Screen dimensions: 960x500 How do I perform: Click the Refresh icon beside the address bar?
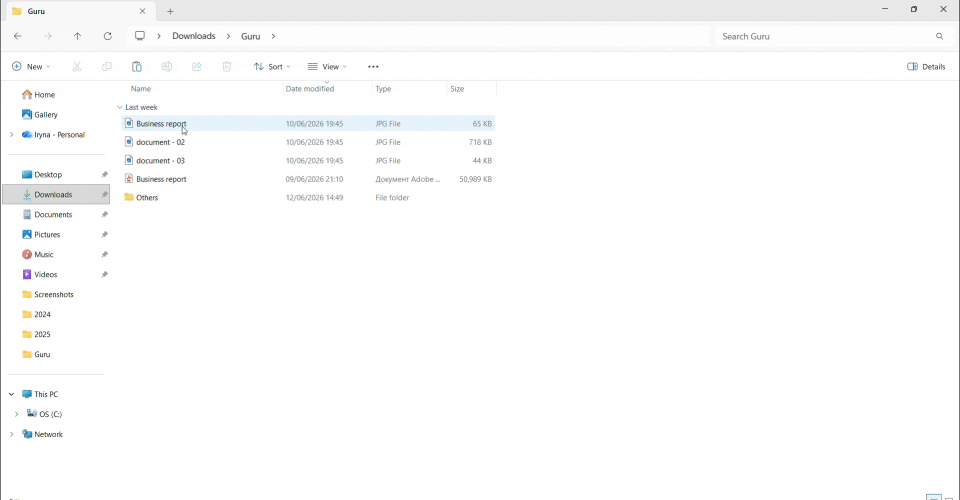tap(108, 36)
